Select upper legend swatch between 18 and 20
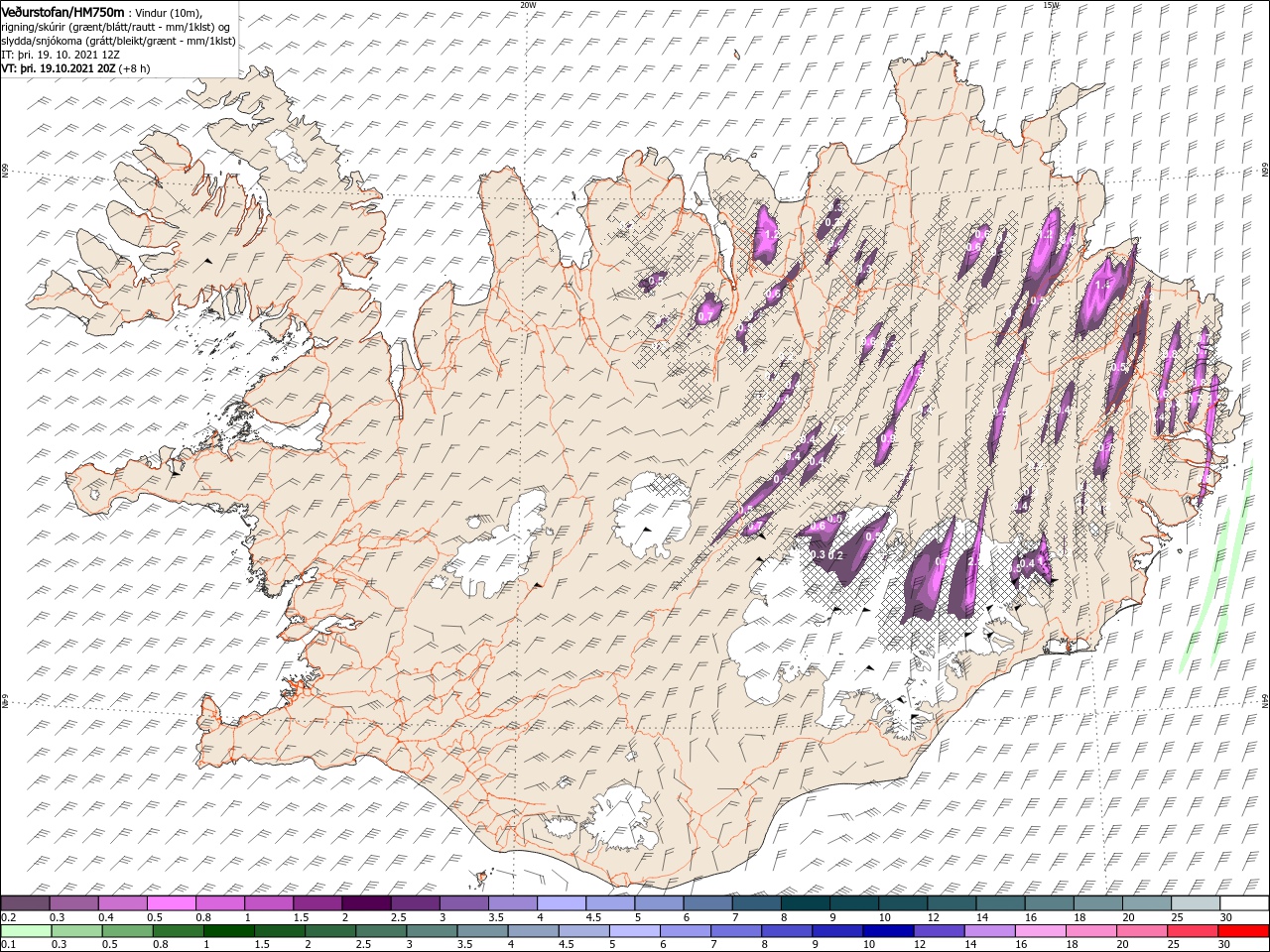This screenshot has width=1270, height=952. 1097,903
